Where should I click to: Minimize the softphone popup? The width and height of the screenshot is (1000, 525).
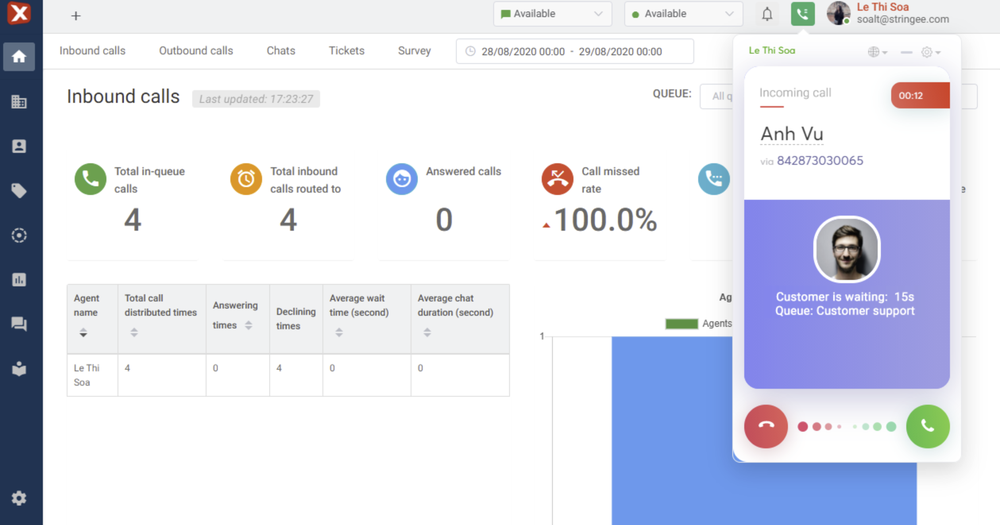coord(906,52)
